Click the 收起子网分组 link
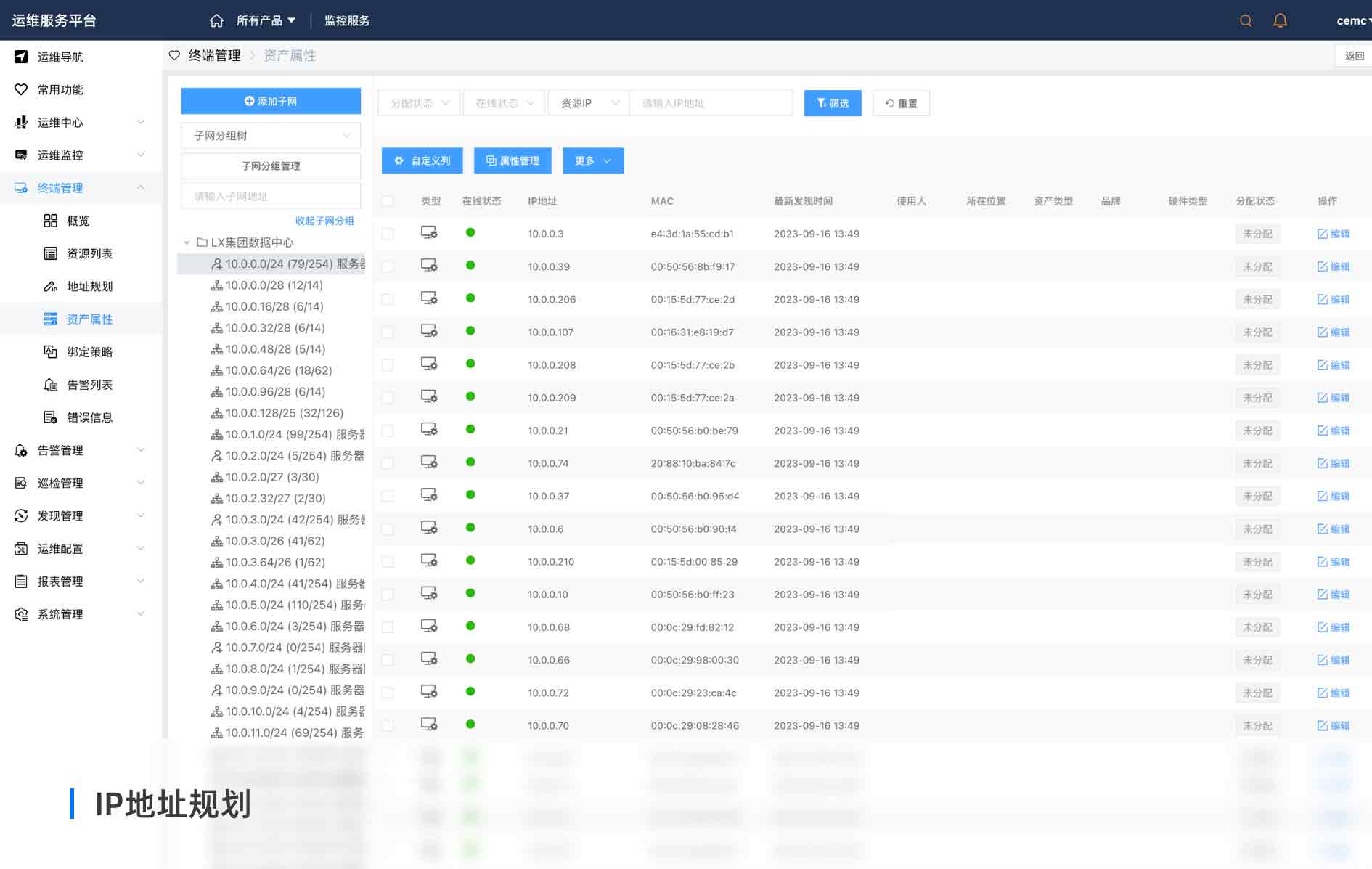This screenshot has width=1372, height=869. click(x=324, y=221)
